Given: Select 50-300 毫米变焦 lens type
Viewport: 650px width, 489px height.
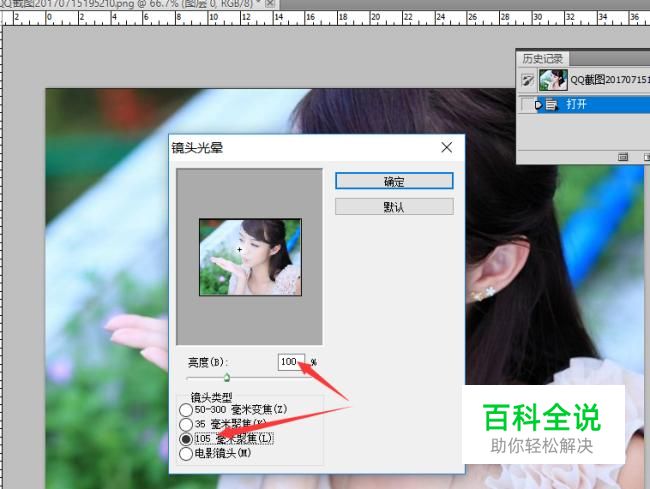Looking at the screenshot, I should coord(186,409).
